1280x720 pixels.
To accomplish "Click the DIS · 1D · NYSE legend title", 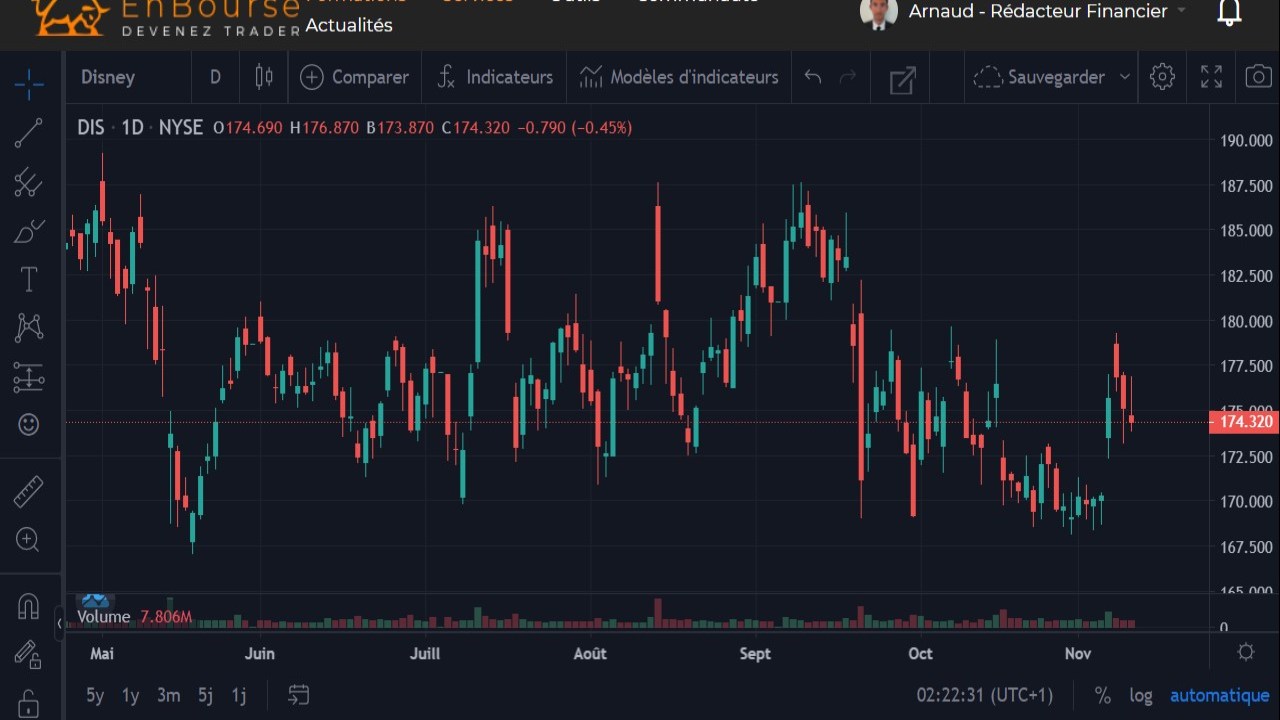I will click(x=140, y=127).
